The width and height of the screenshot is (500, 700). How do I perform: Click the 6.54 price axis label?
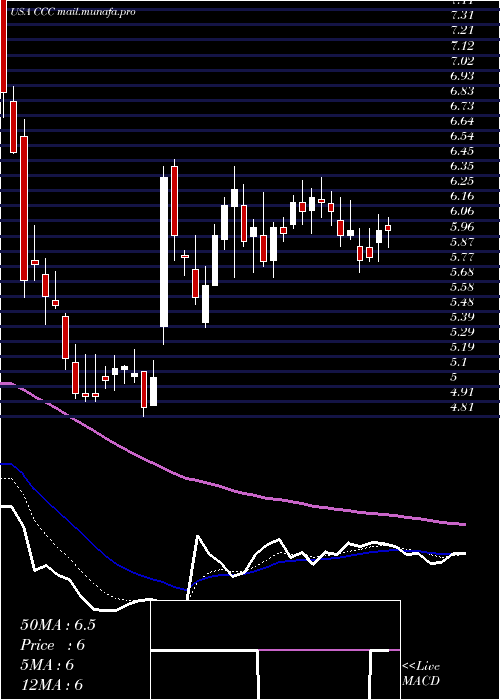click(x=462, y=136)
